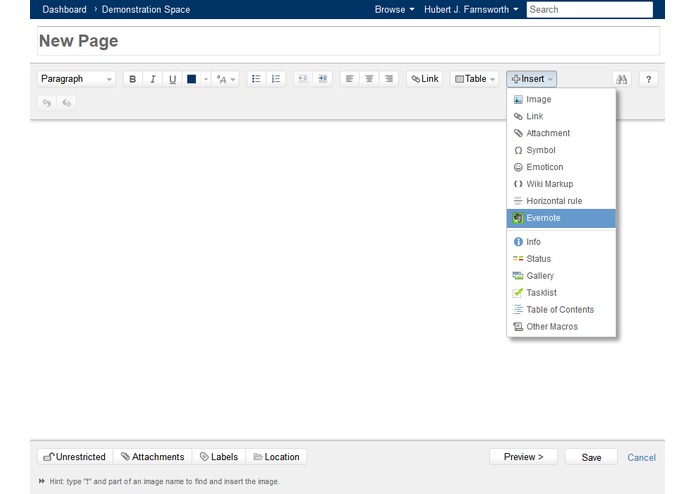Outdent the current paragraph
Viewport: 695px width, 494px height.
point(303,79)
